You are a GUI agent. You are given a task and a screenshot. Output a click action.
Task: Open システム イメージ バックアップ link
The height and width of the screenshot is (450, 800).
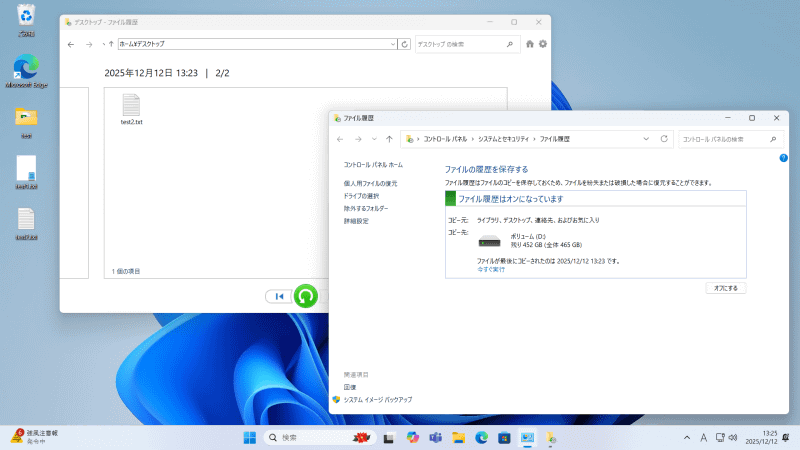(378, 400)
